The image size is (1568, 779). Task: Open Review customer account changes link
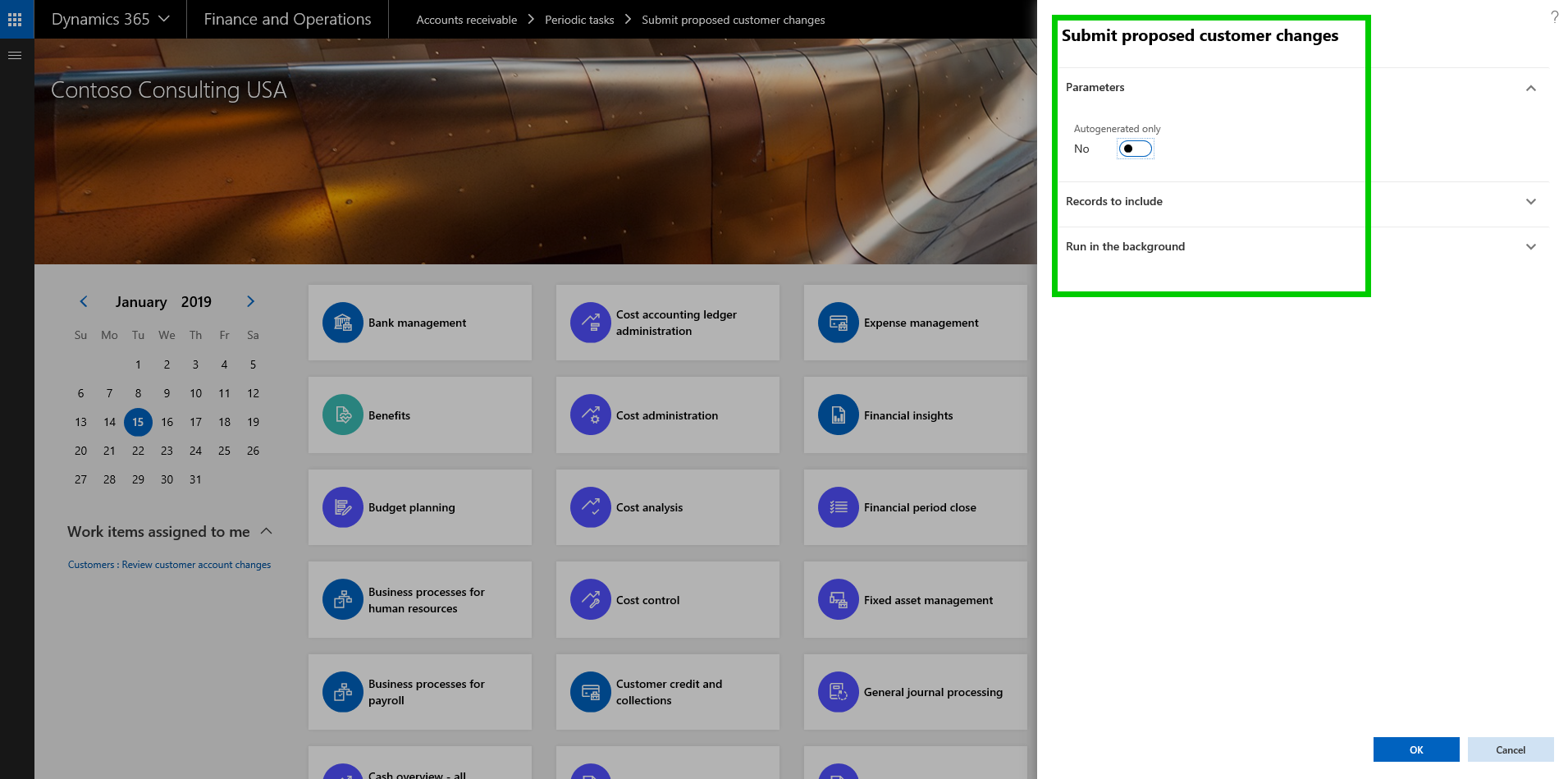click(169, 565)
